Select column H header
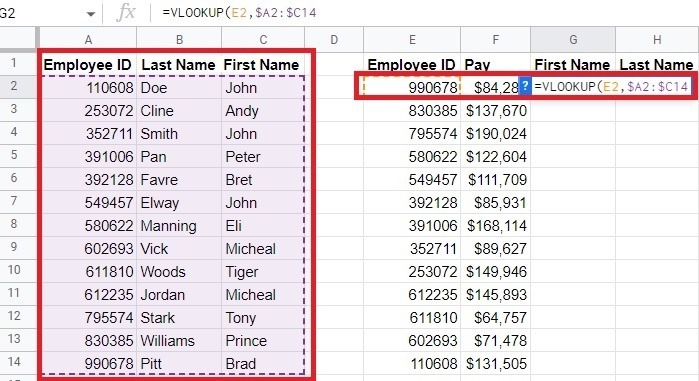The height and width of the screenshot is (381, 699). coord(657,40)
